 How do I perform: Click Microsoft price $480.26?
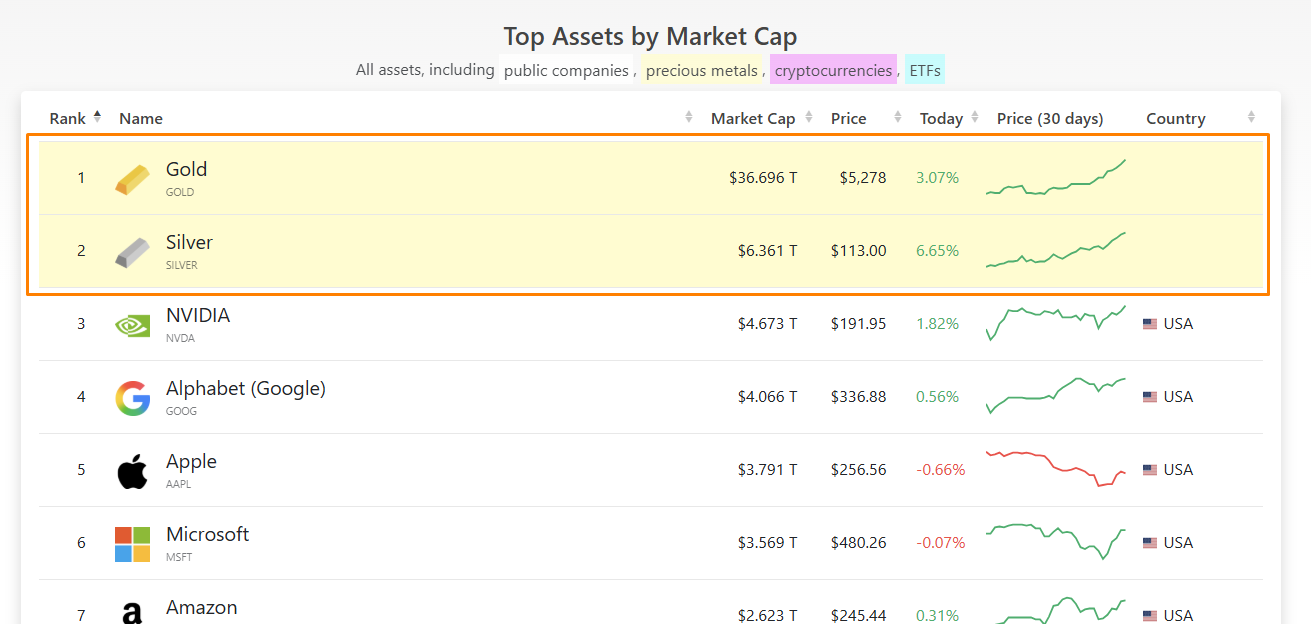point(858,543)
